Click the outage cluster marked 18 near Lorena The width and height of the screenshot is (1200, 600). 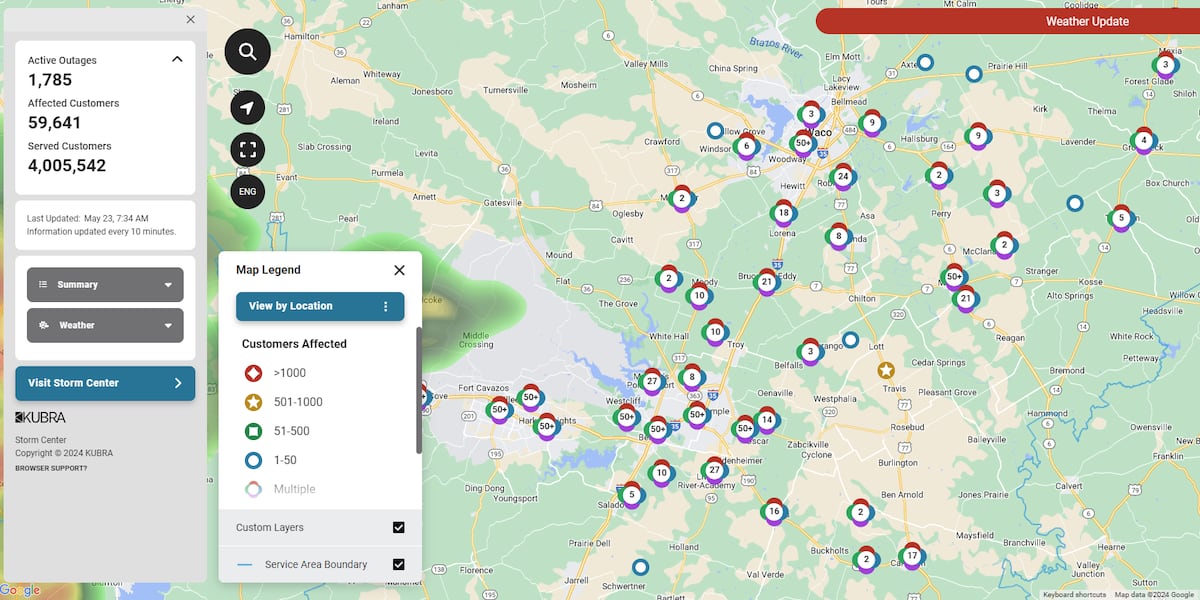783,213
